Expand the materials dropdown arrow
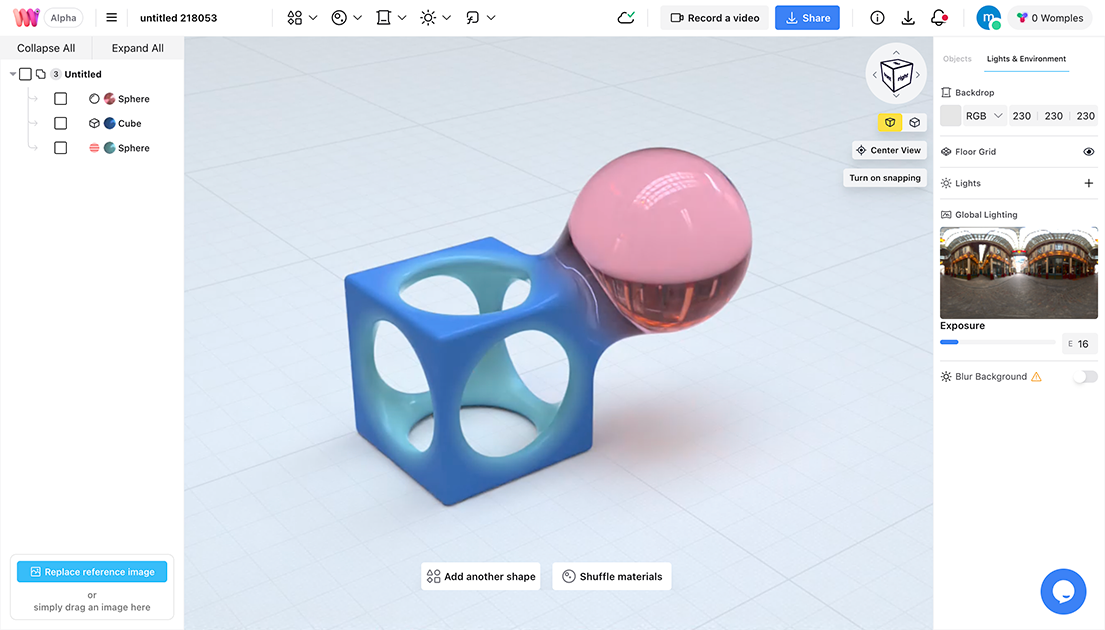 coord(357,18)
